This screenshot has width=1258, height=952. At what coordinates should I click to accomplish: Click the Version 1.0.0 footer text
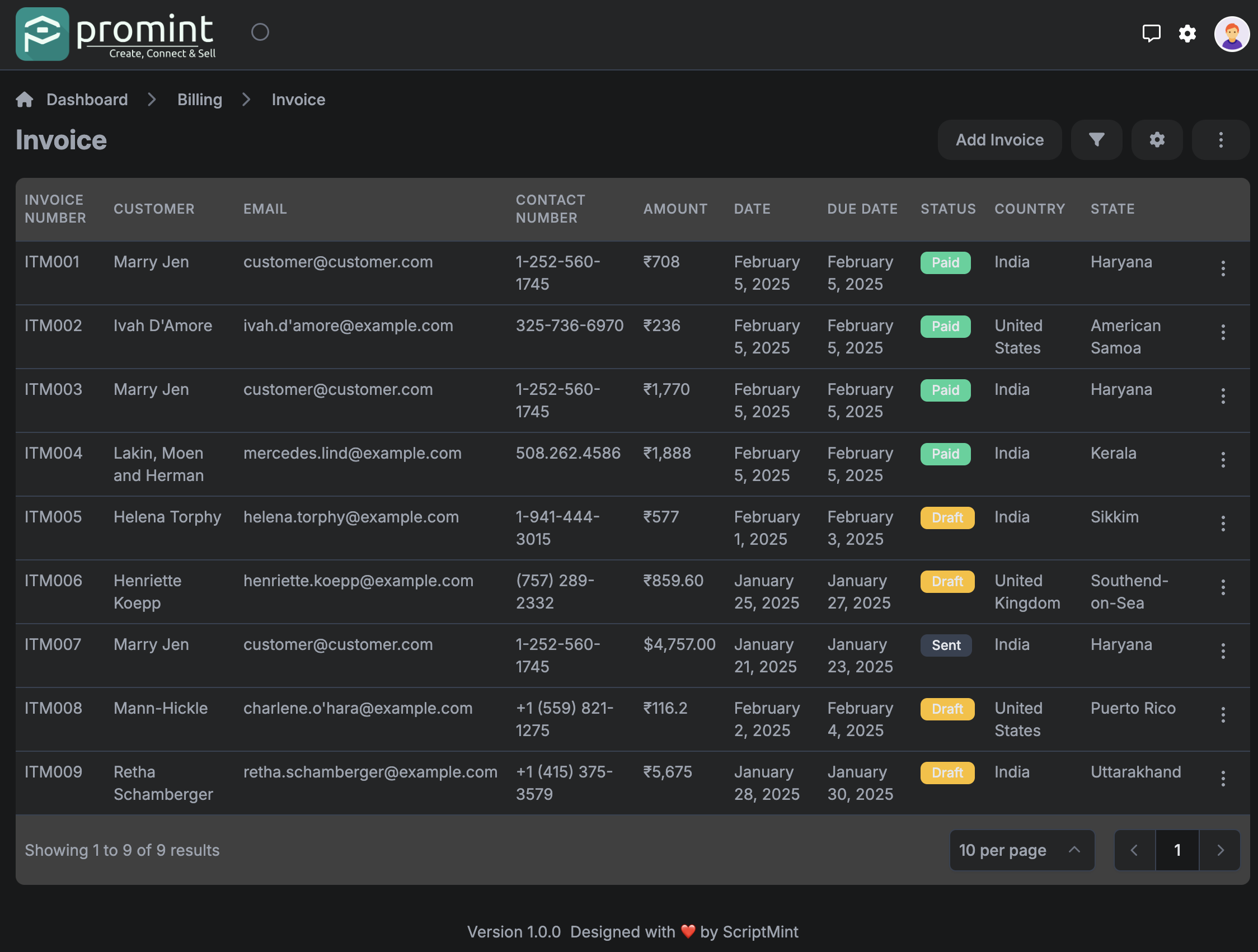click(x=514, y=931)
